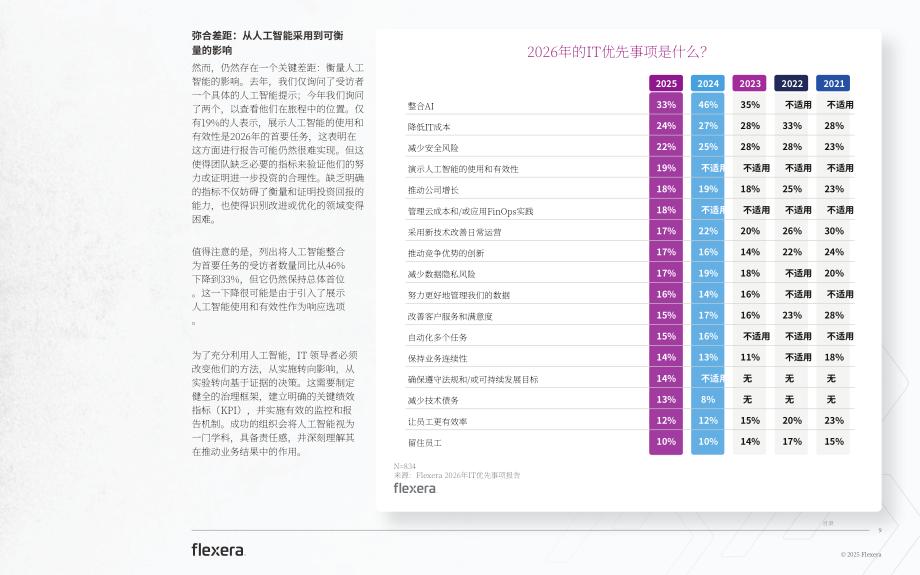
Task: Click the 2022 value 25% in 推动公司增长 row
Action: pos(792,189)
